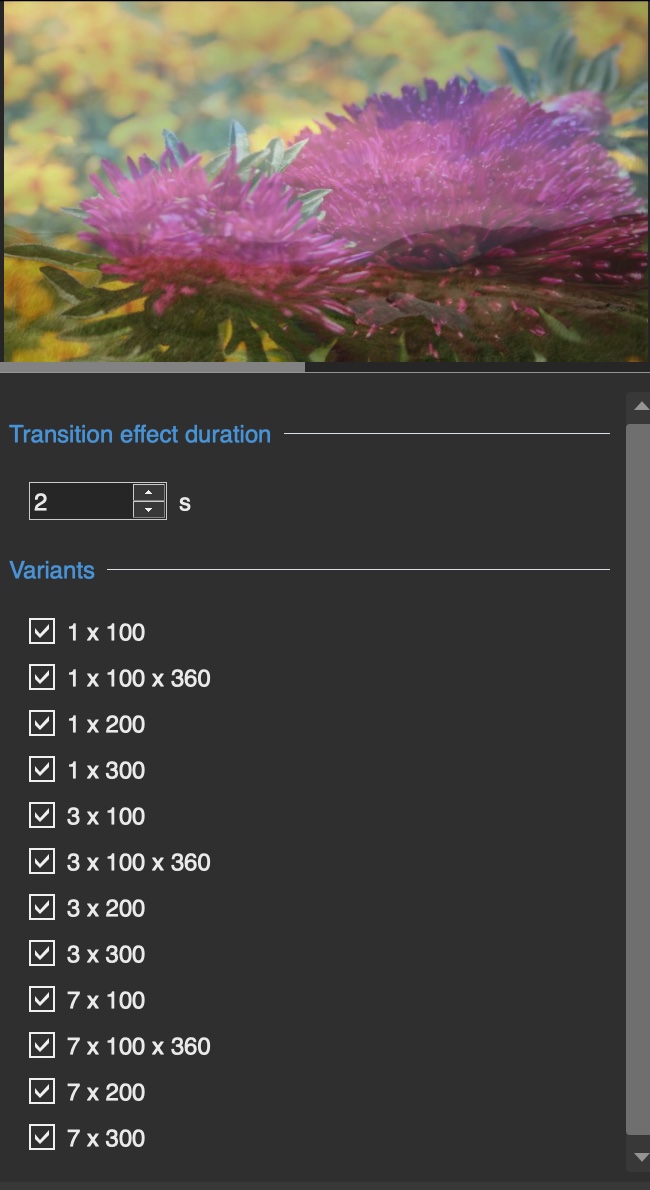This screenshot has height=1190, width=650.
Task: Click the flower transition preview image
Action: 327,181
